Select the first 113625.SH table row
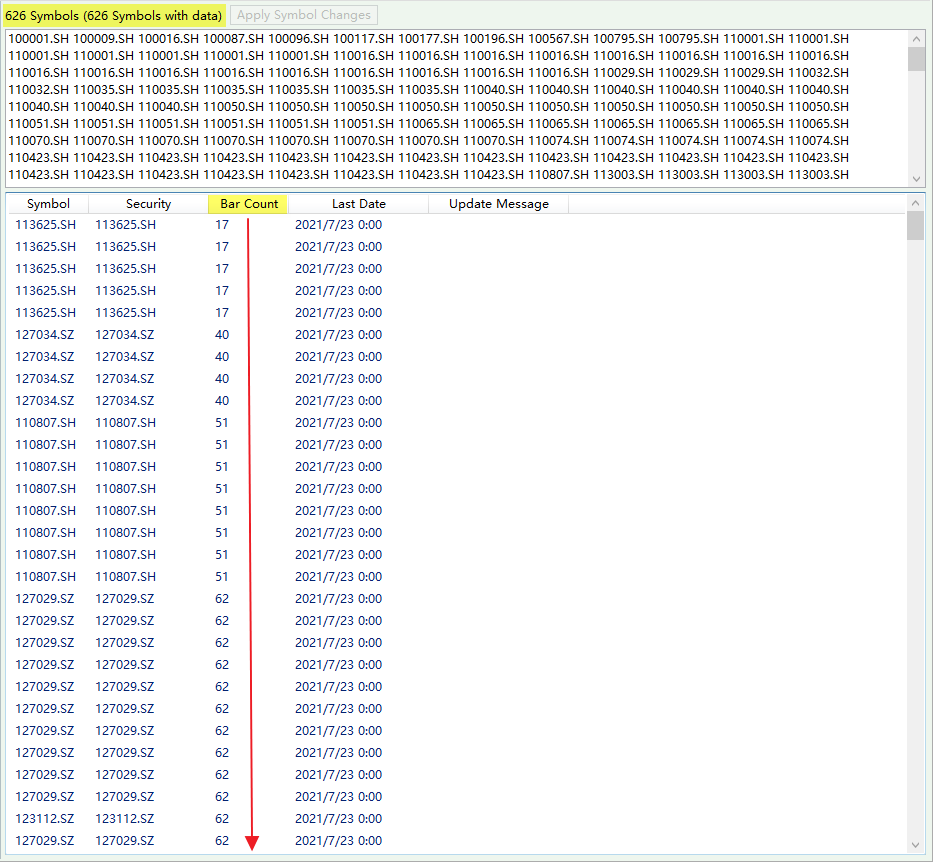The width and height of the screenshot is (933, 862). coord(45,225)
